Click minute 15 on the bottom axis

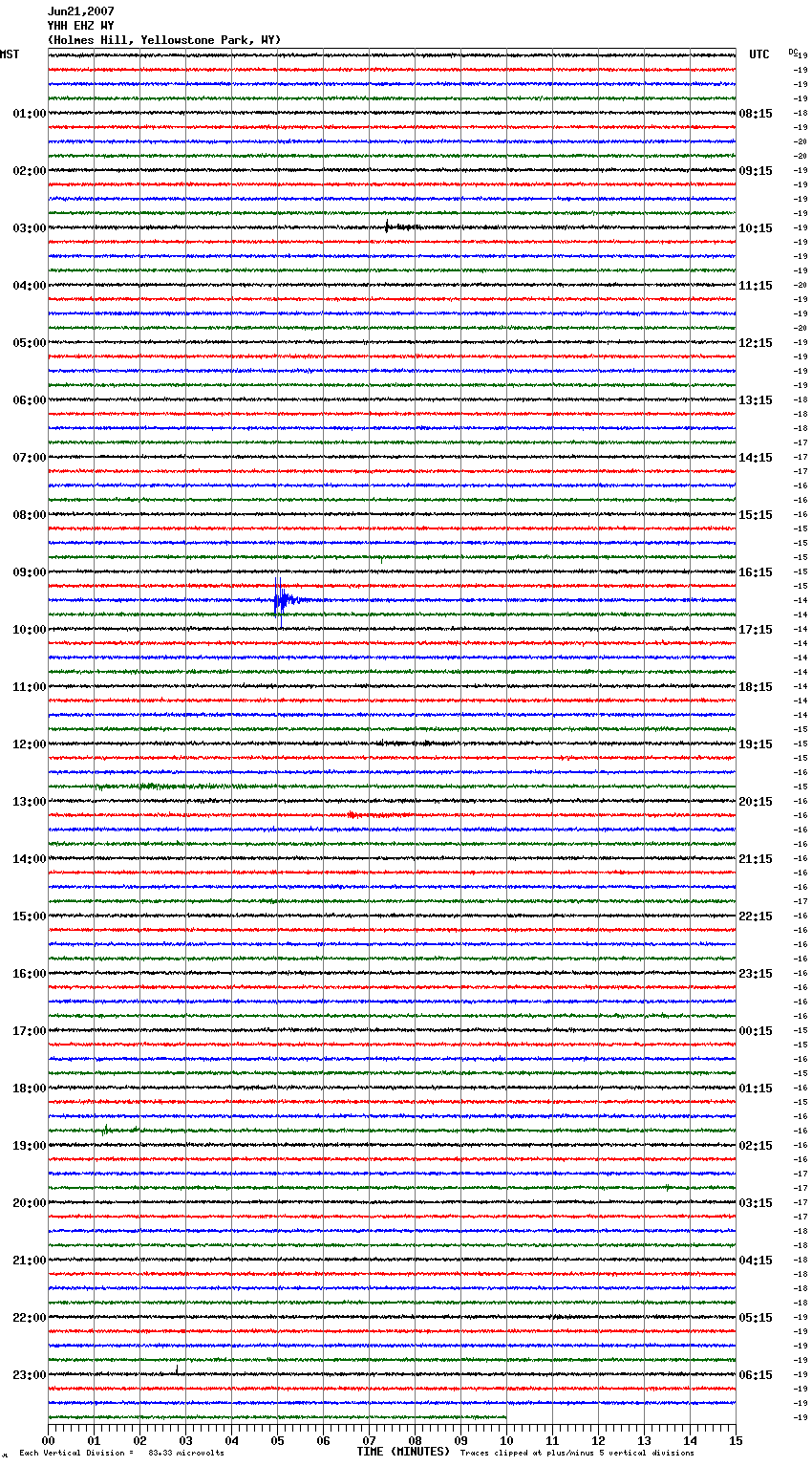[x=736, y=1440]
